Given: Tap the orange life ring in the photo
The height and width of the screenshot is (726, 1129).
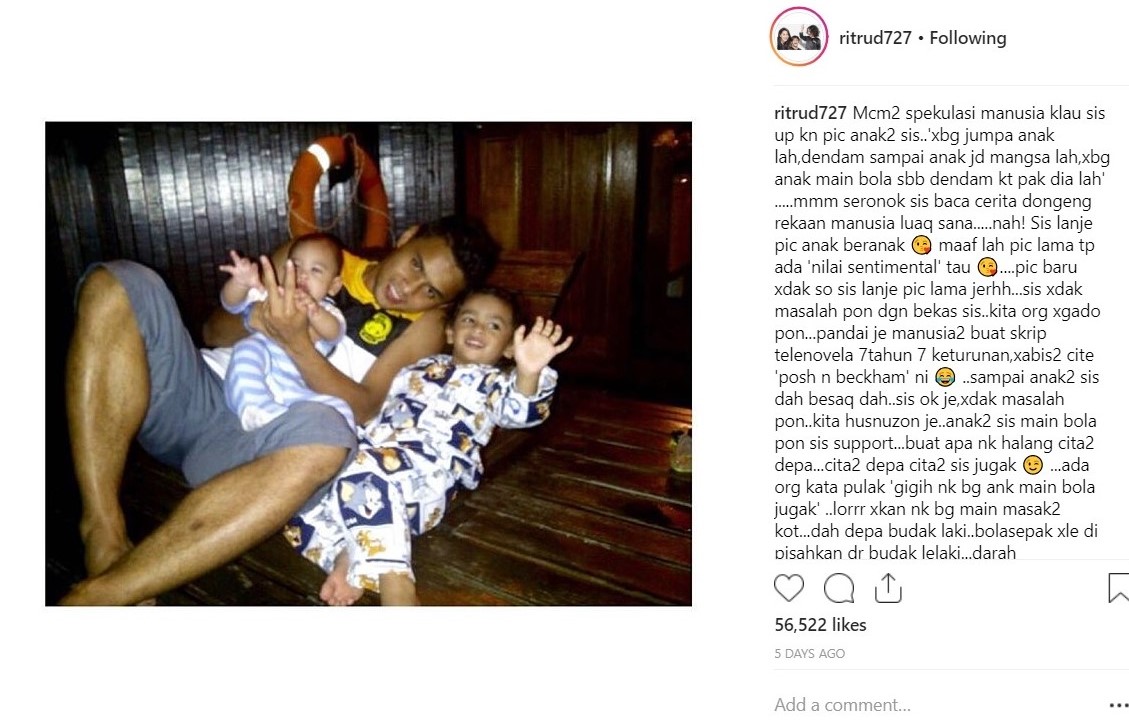Looking at the screenshot, I should click(x=338, y=191).
